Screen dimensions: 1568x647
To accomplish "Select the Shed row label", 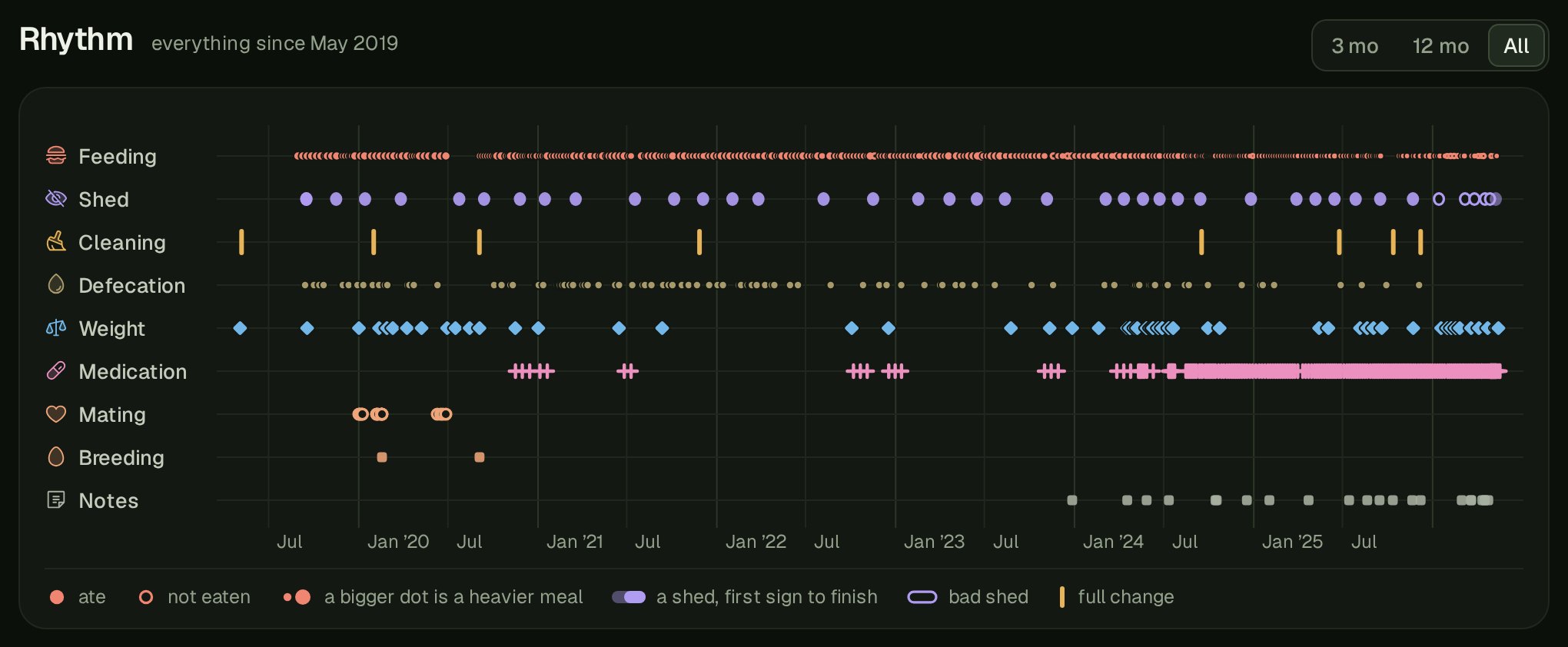I will (104, 200).
